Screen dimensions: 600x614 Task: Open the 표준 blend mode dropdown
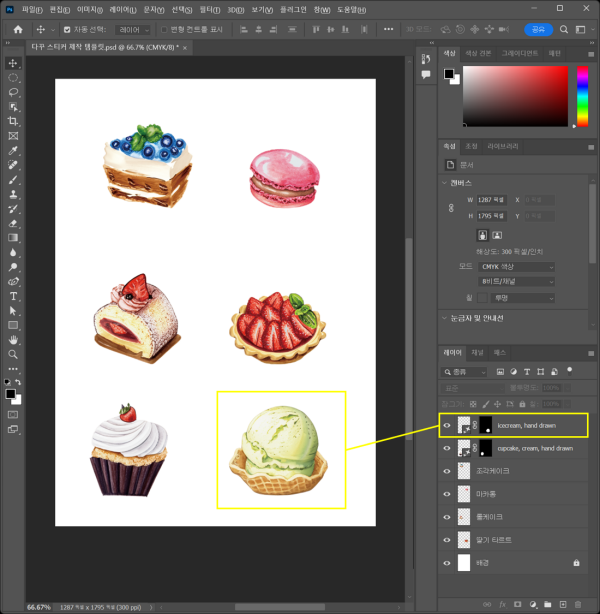(x=472, y=388)
